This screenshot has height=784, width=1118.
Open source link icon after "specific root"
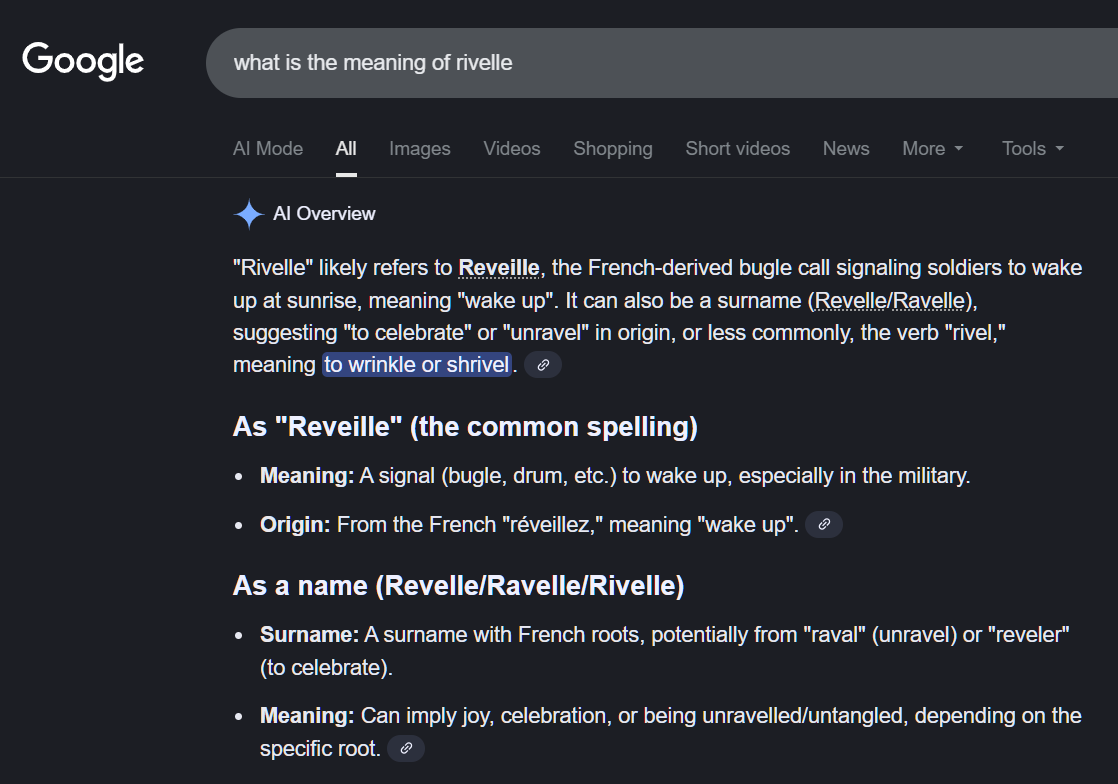tap(406, 748)
